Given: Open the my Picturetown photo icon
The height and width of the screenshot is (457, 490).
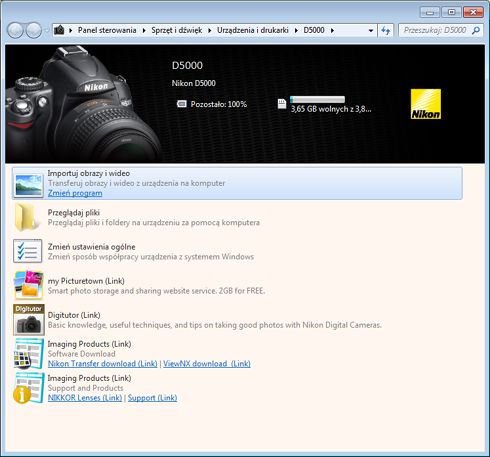Looking at the screenshot, I should coord(29,285).
